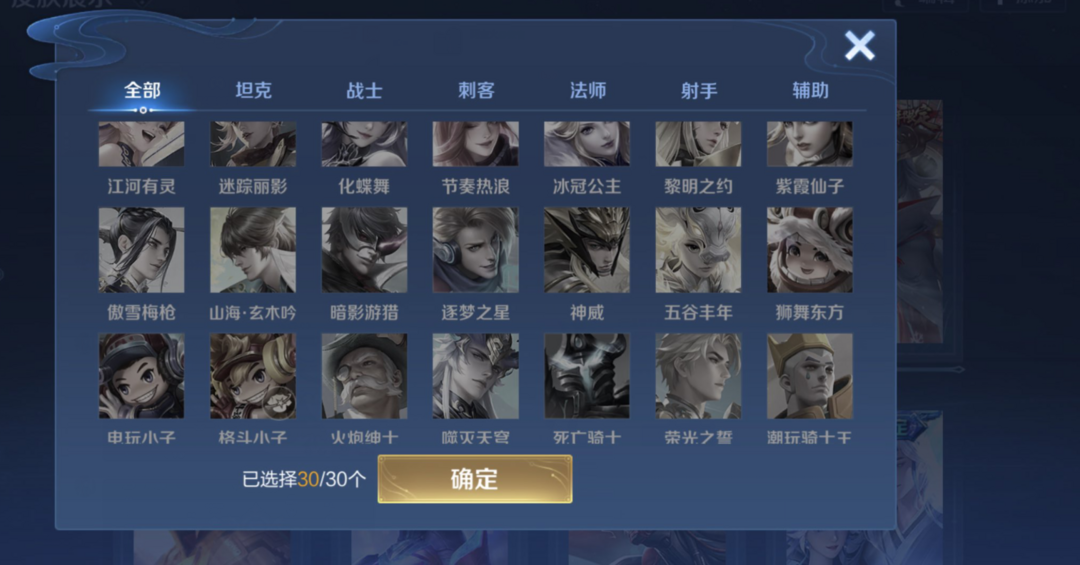Show the 法师 hero tab
The width and height of the screenshot is (1080, 565).
pos(588,90)
